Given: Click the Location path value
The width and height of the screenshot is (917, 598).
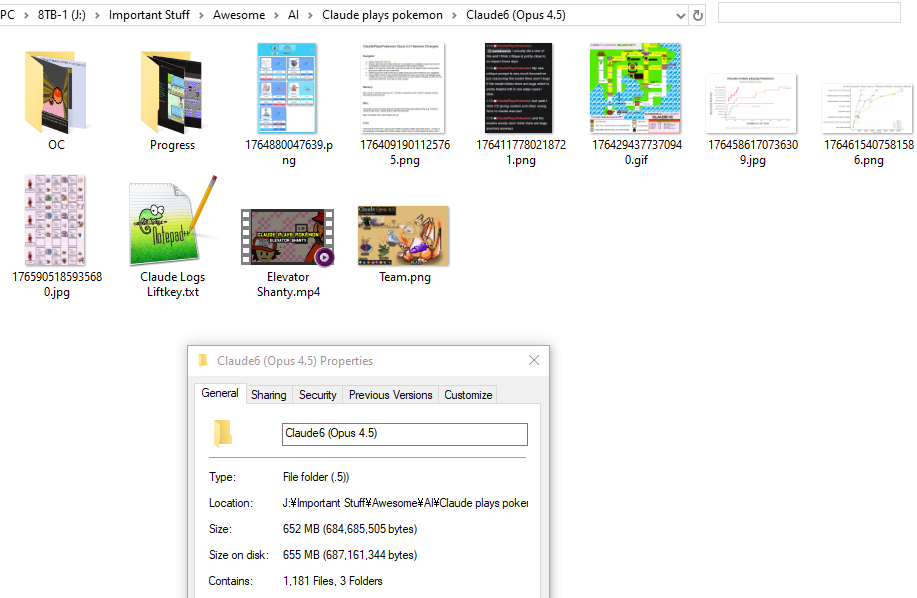Looking at the screenshot, I should pyautogui.click(x=405, y=503).
